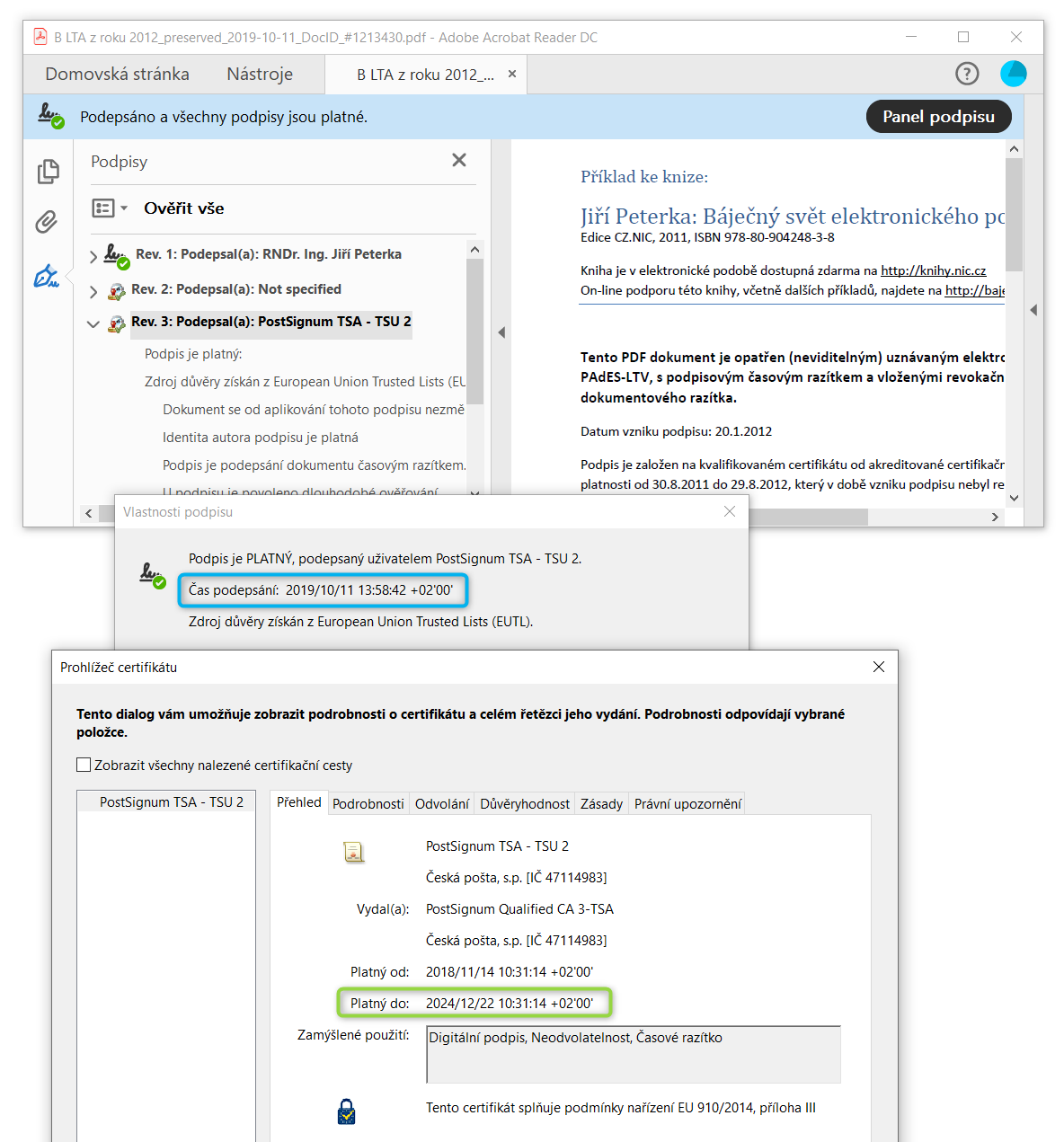Open signatures panel options list icon
This screenshot has height=1142, width=1064.
click(x=103, y=208)
